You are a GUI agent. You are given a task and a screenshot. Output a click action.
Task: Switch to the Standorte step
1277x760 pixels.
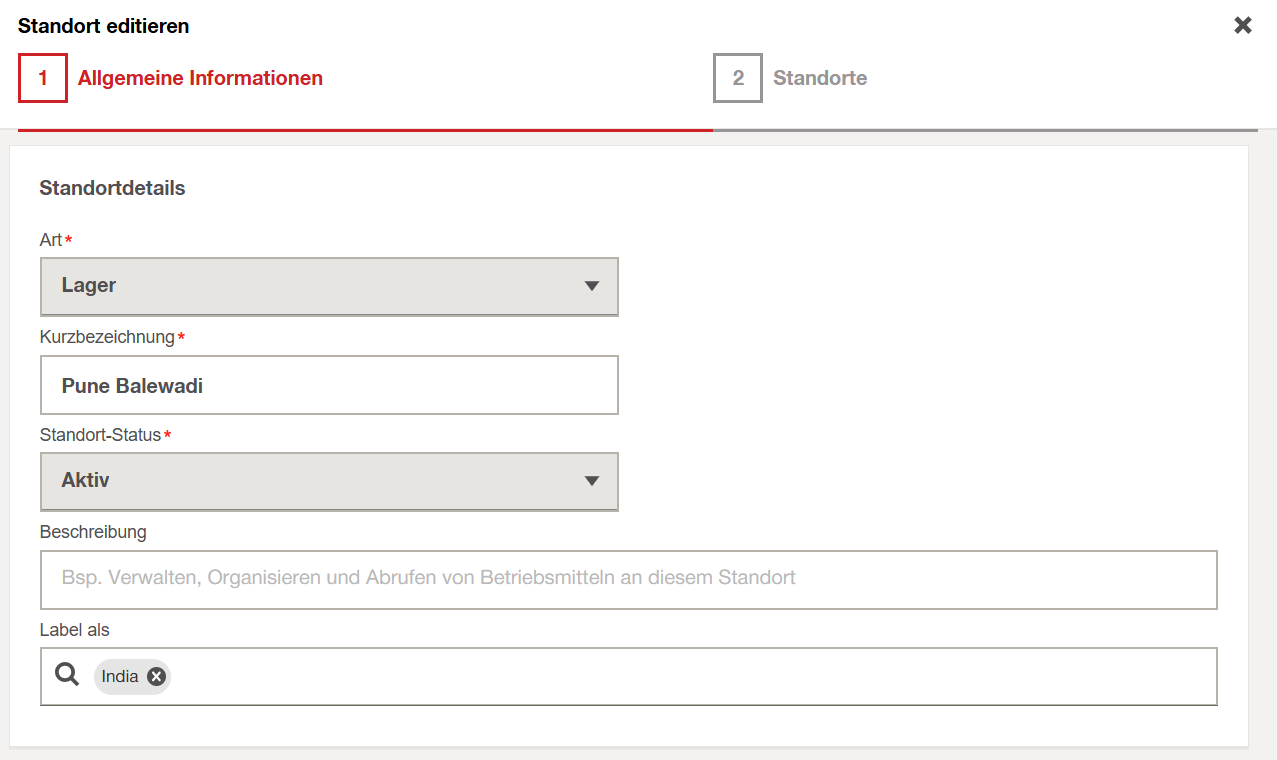click(820, 78)
